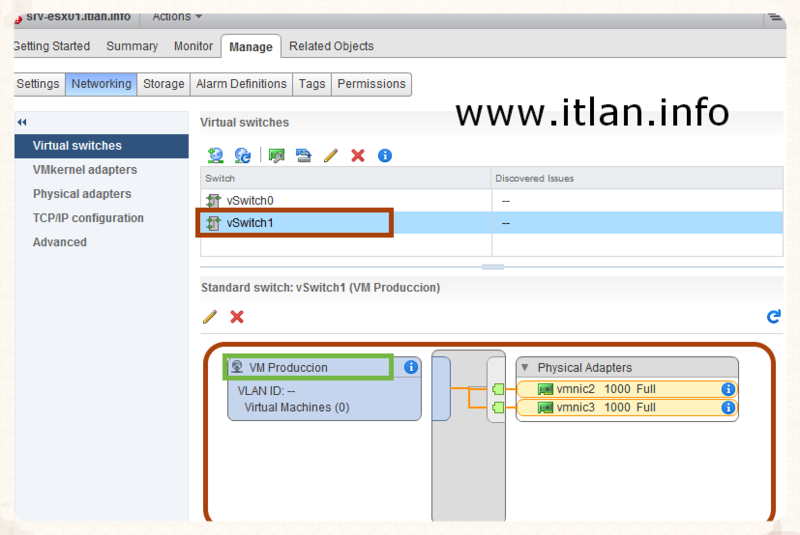
Task: Show info for vmnic3 adapter
Action: (728, 408)
